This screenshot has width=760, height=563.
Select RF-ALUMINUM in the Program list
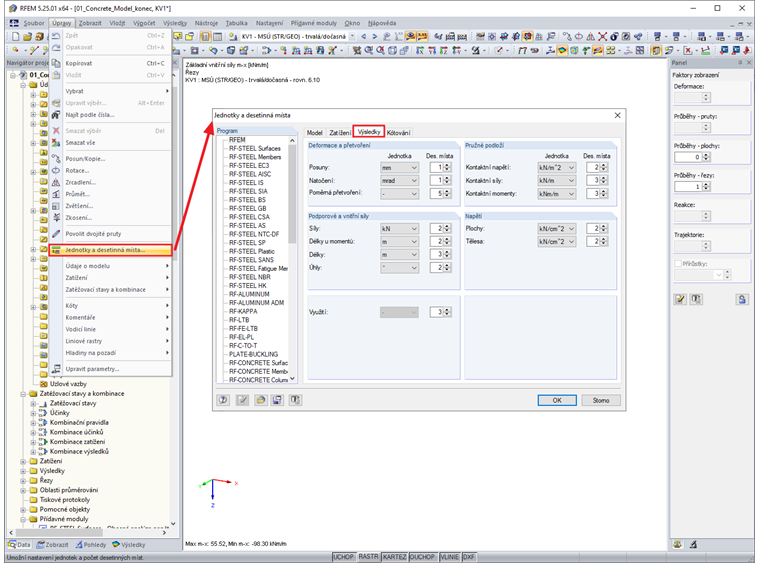(x=249, y=294)
